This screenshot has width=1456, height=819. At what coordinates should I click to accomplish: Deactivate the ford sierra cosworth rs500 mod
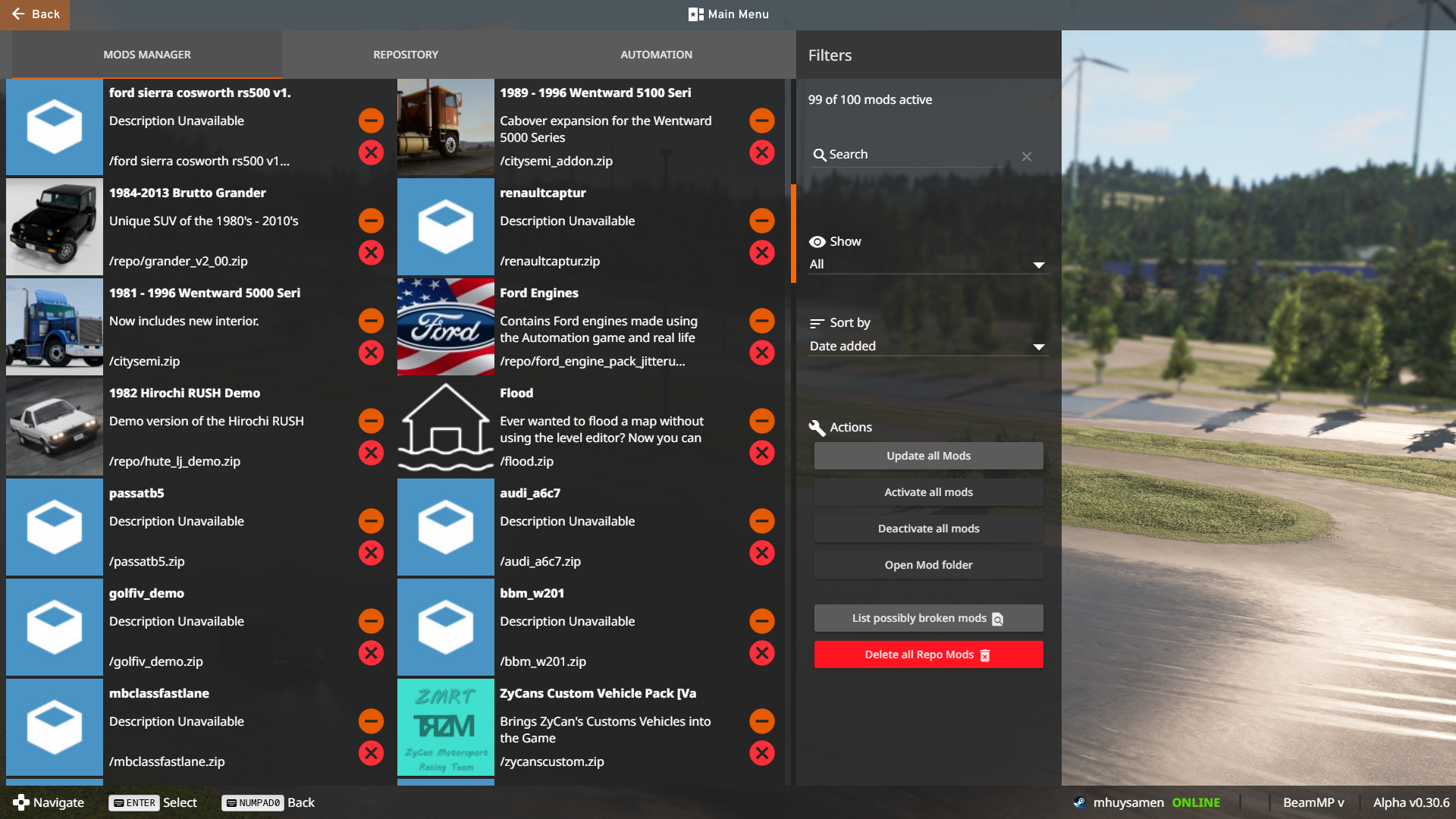[371, 121]
